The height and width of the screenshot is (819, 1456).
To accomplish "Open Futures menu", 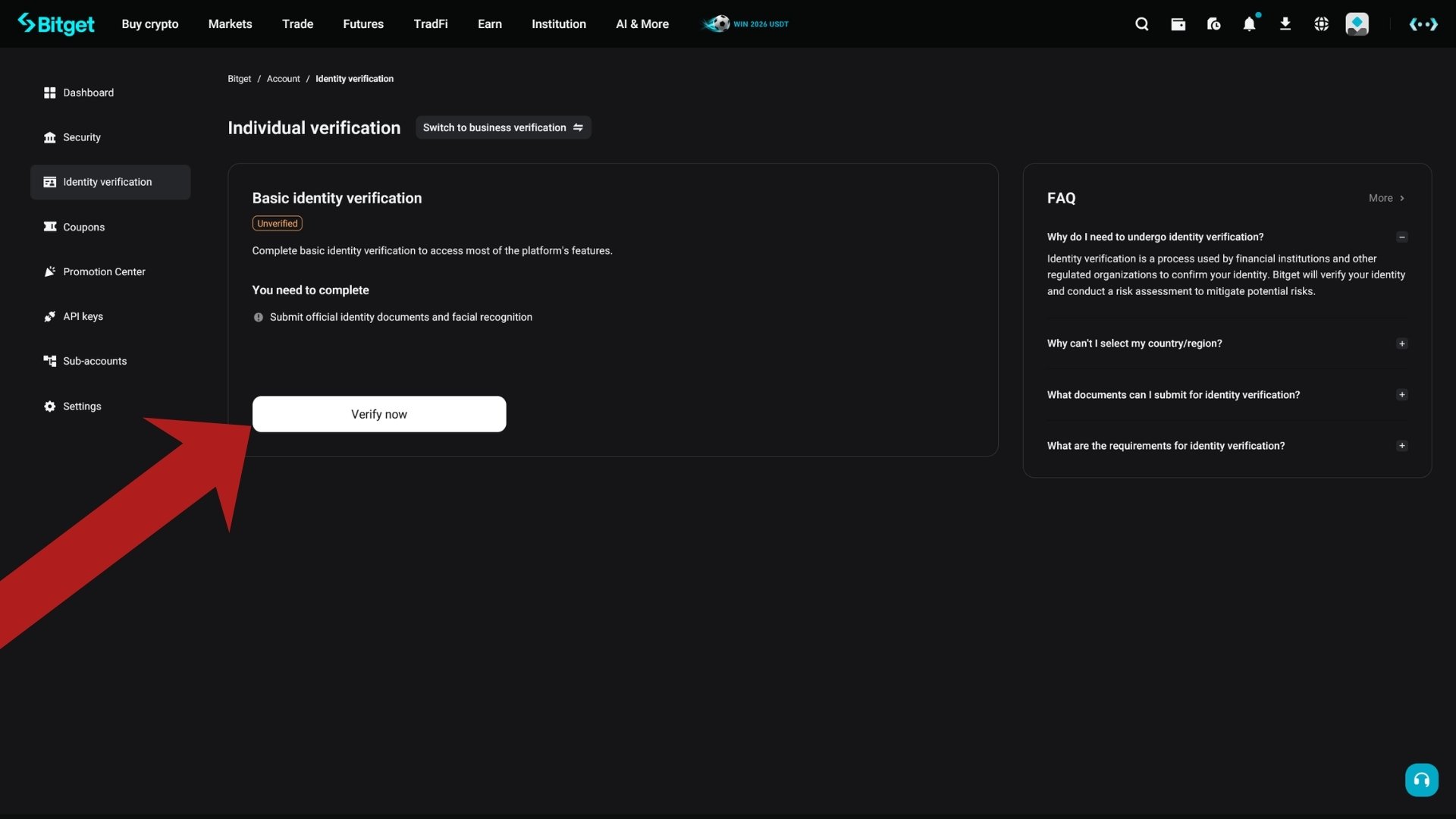I will (363, 24).
